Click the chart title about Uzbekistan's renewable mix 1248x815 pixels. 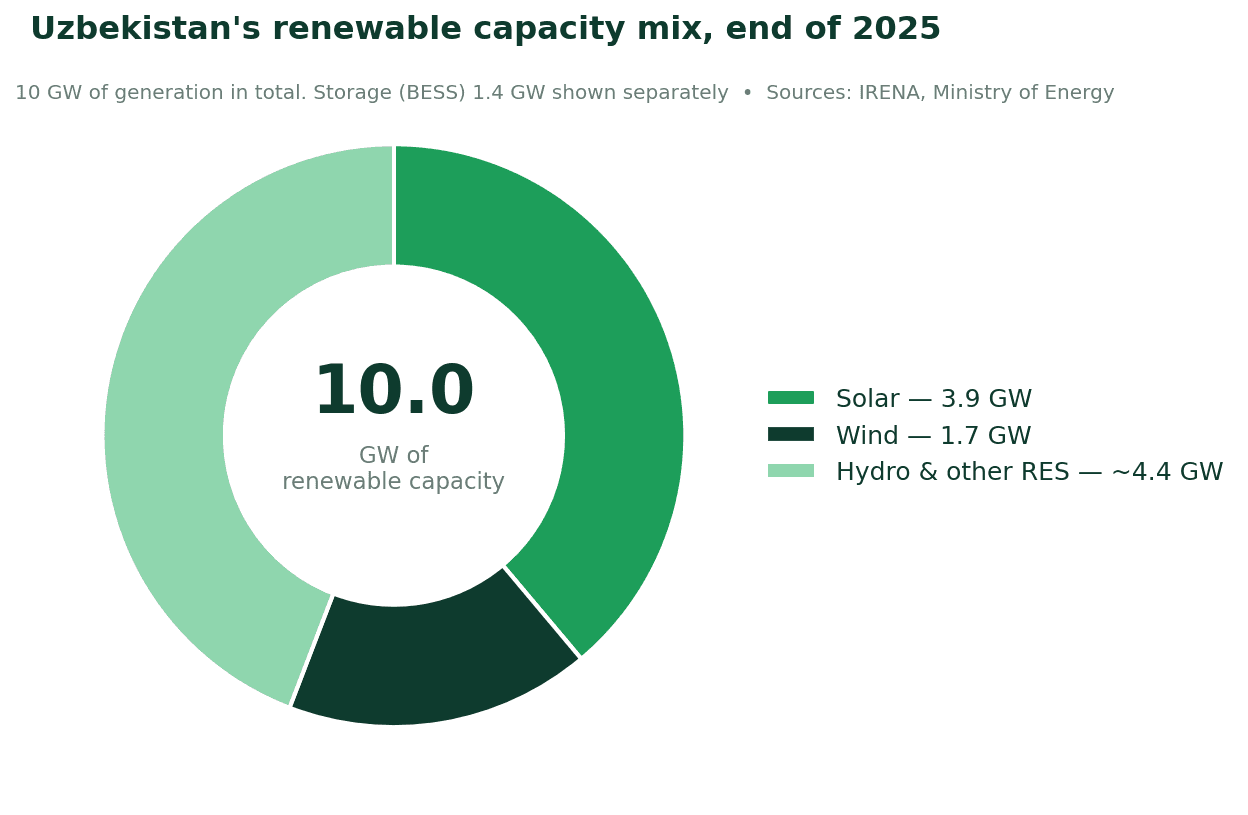[x=485, y=30]
